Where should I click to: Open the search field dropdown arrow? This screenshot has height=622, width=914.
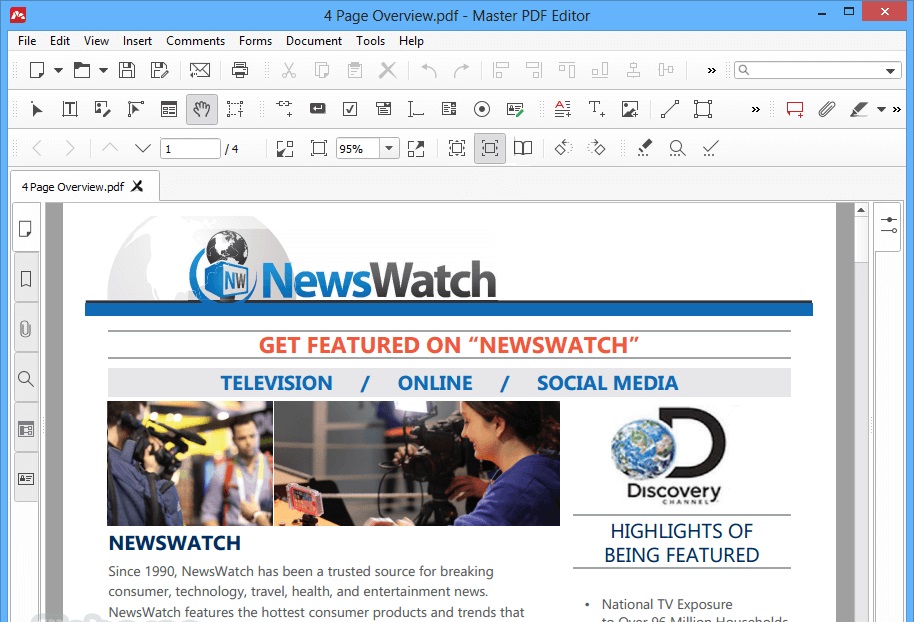[890, 71]
